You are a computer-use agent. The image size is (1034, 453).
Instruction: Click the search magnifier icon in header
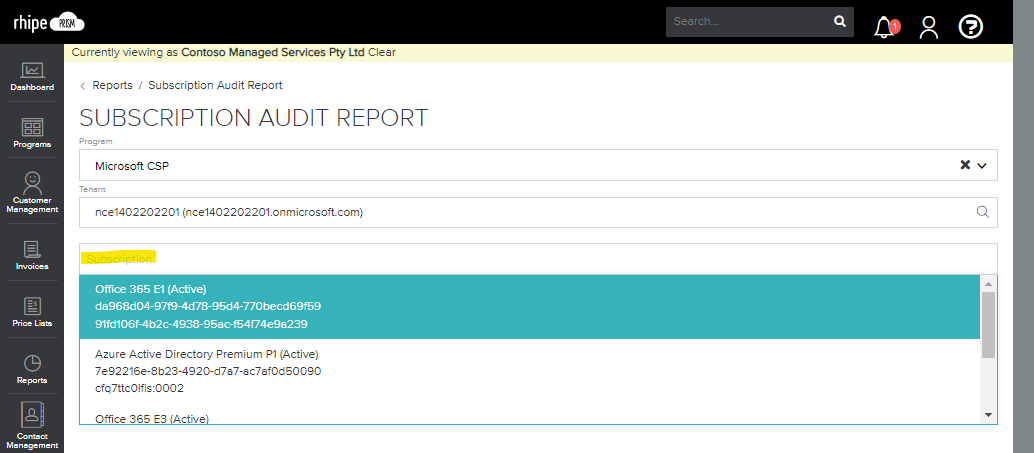839,21
